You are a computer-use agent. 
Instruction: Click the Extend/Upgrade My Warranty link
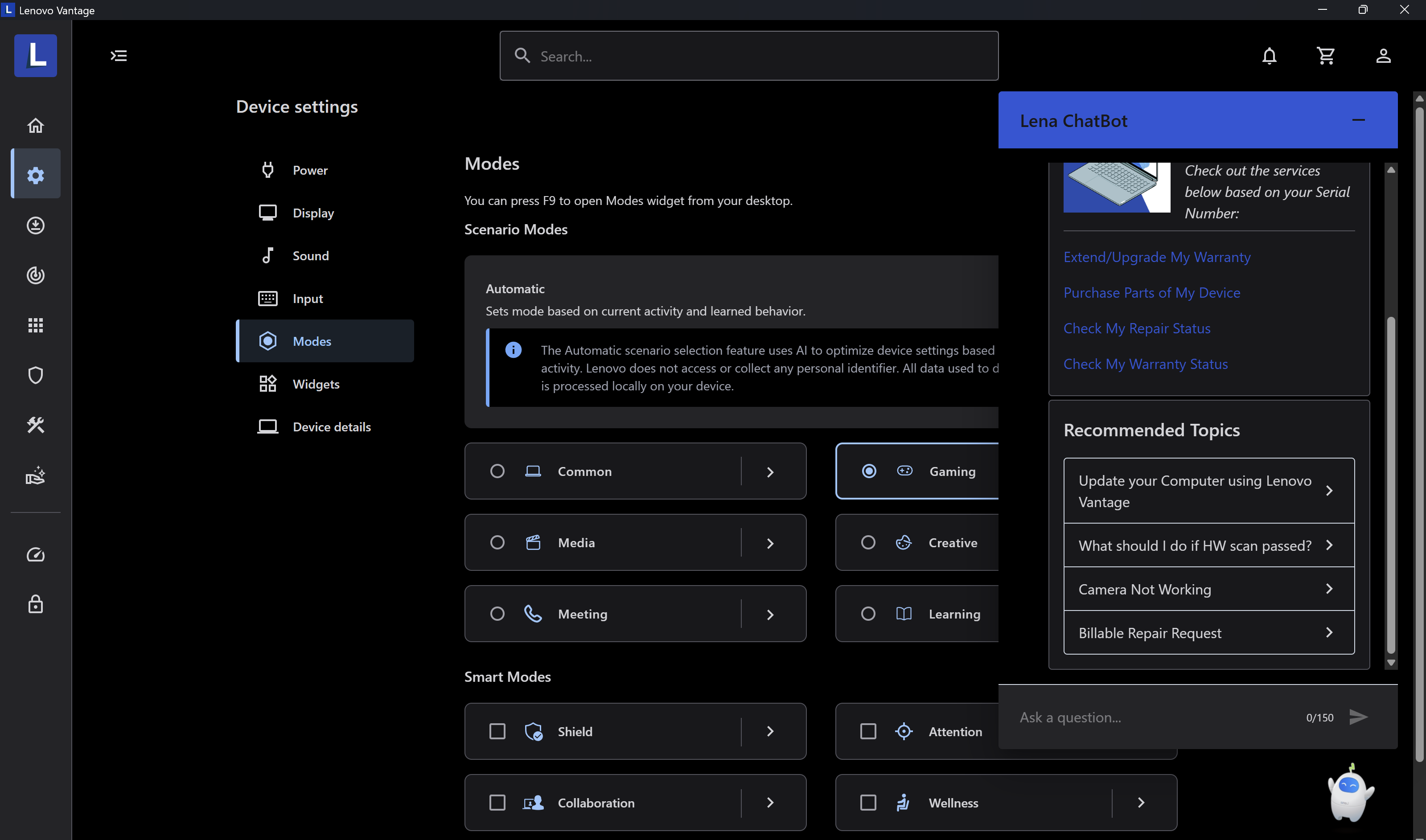point(1157,257)
